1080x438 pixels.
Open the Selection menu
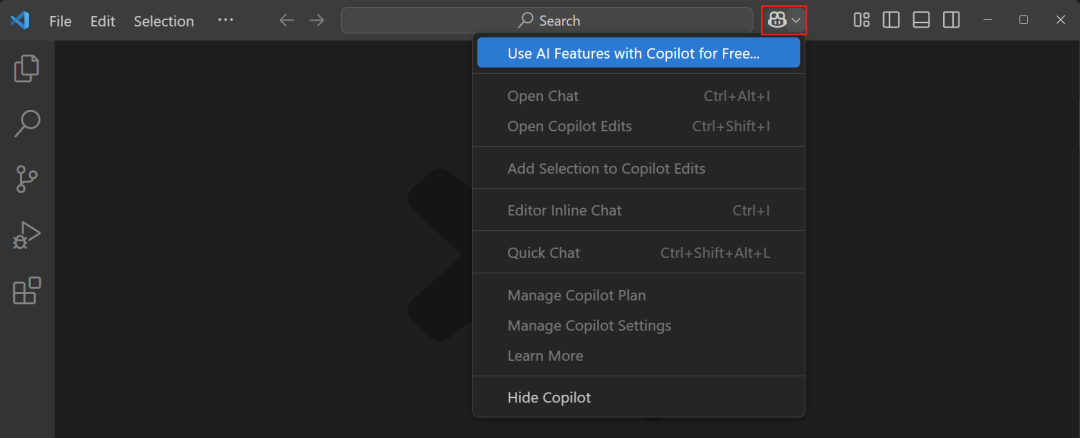(164, 21)
